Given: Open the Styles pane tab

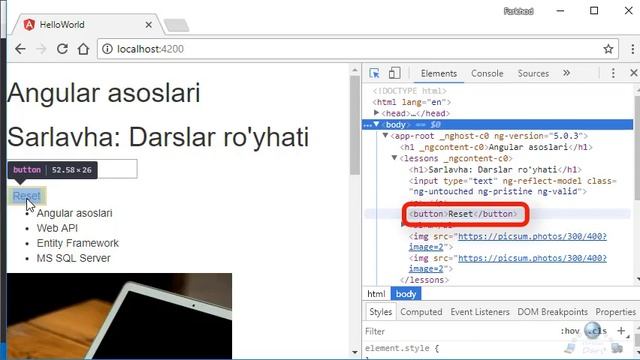Looking at the screenshot, I should tap(380, 312).
